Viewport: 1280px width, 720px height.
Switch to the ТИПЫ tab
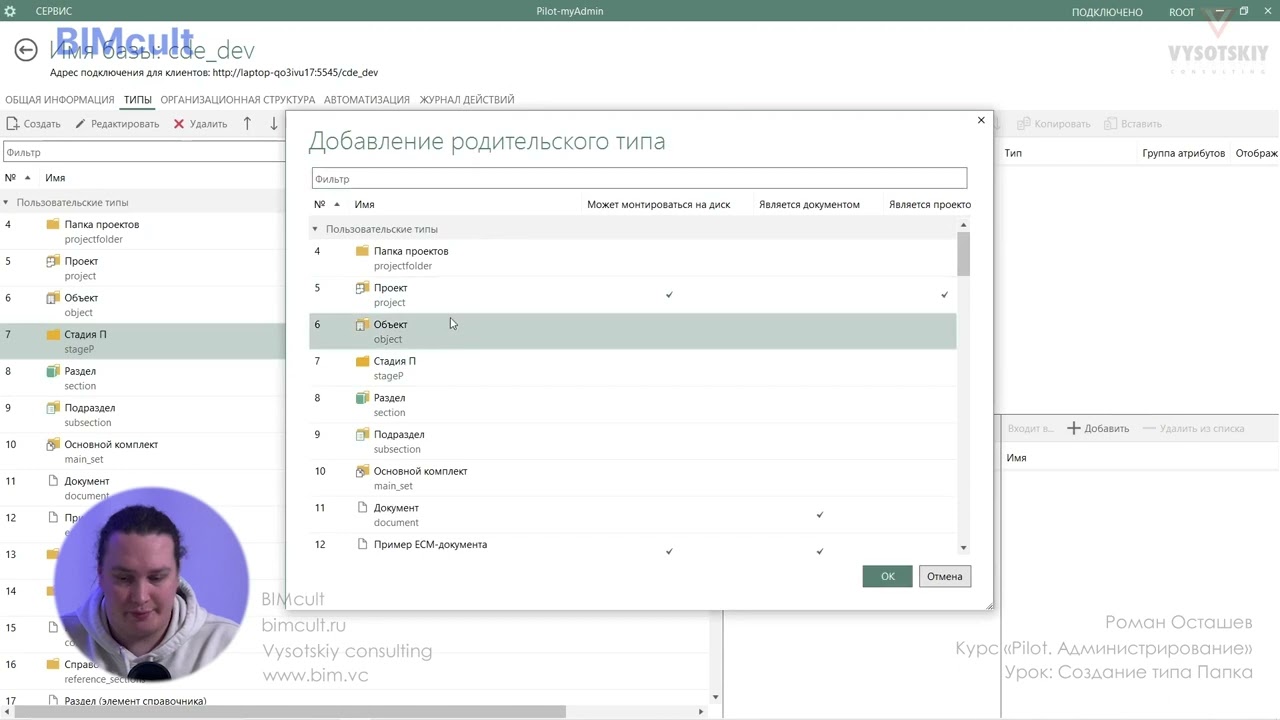click(138, 100)
